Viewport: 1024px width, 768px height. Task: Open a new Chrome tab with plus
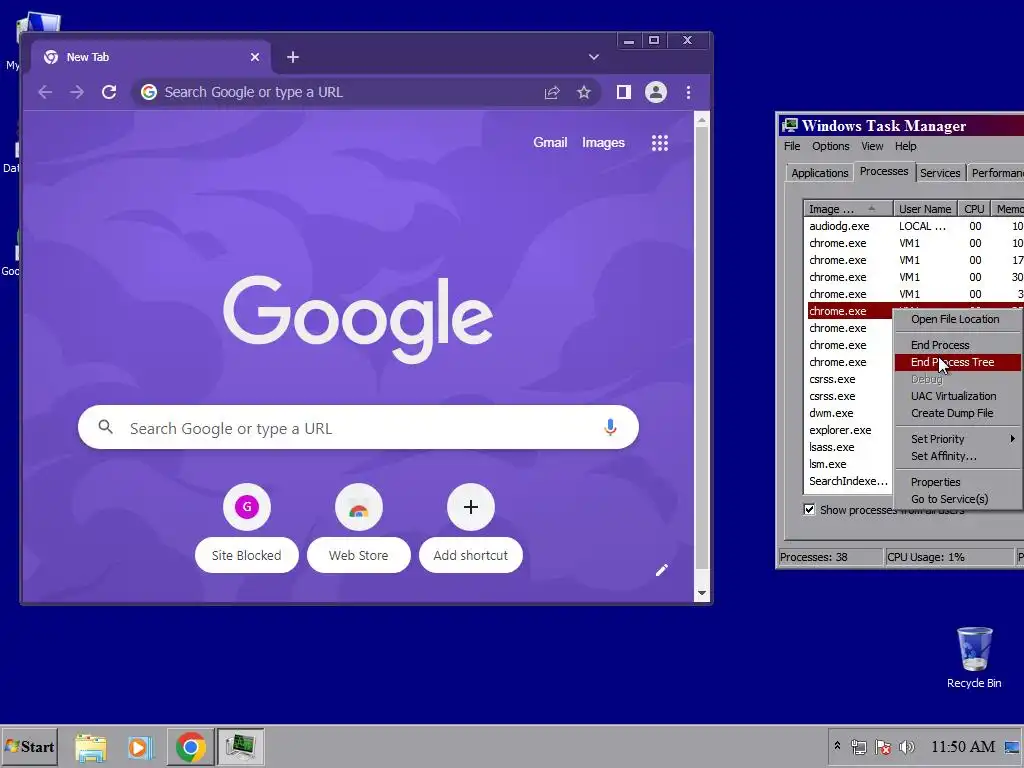(x=293, y=57)
